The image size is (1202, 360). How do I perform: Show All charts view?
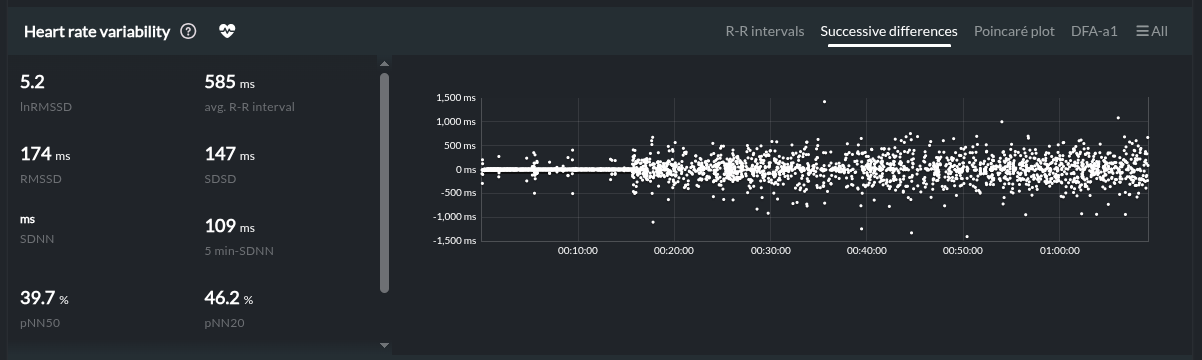click(x=1152, y=31)
